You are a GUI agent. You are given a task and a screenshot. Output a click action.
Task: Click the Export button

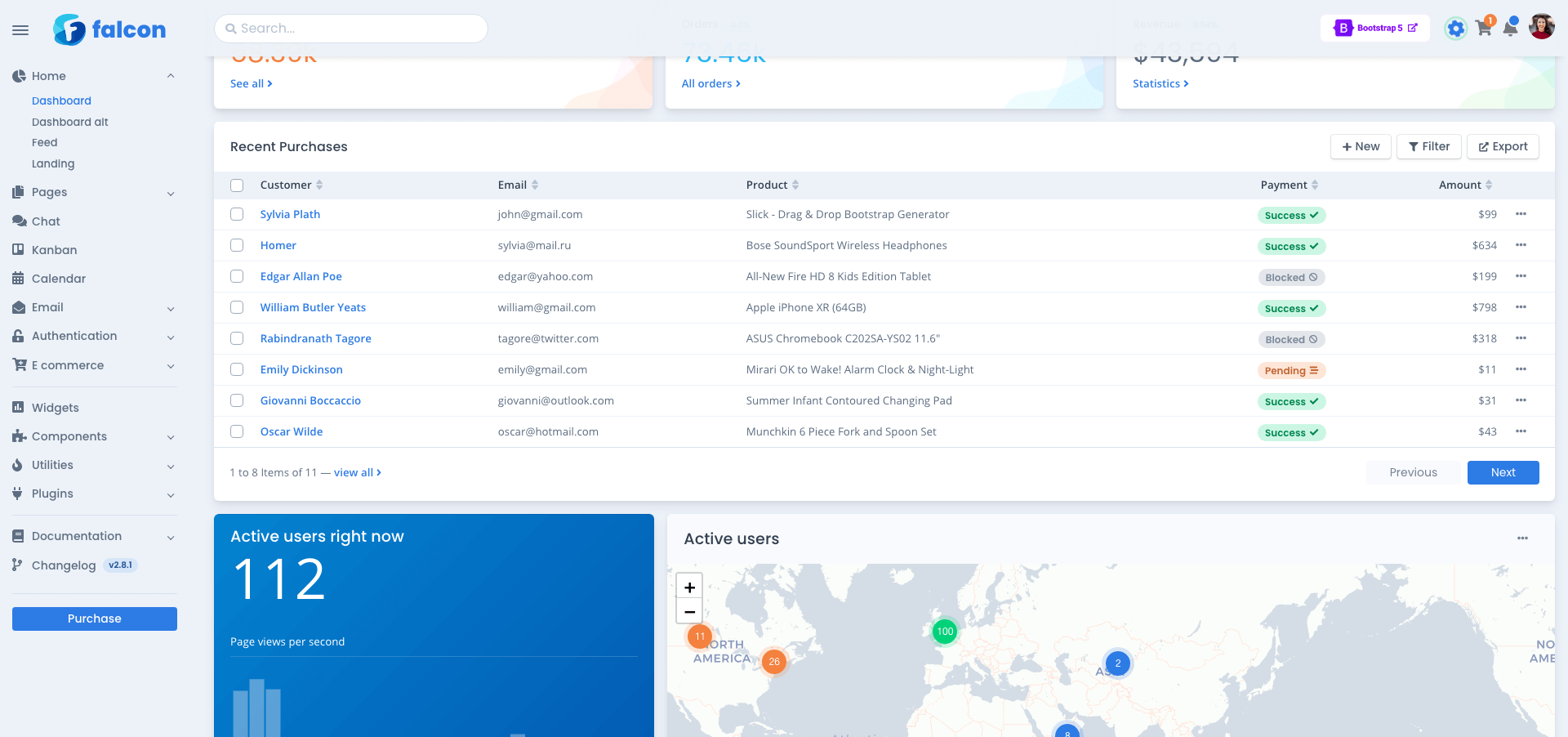coord(1503,147)
